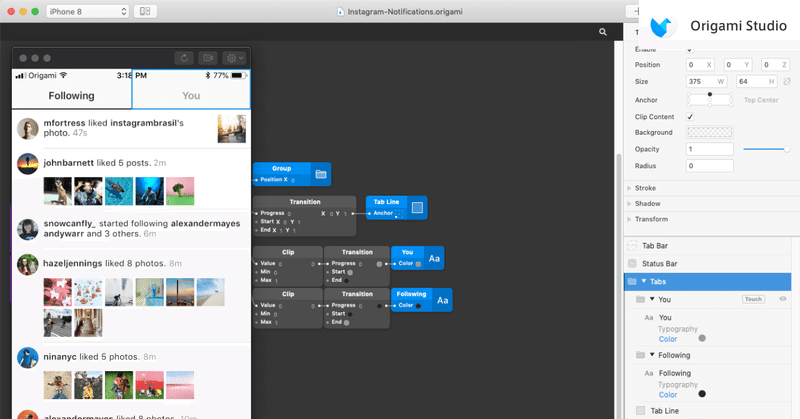
Task: Click the Position Y input field
Action: (x=738, y=65)
